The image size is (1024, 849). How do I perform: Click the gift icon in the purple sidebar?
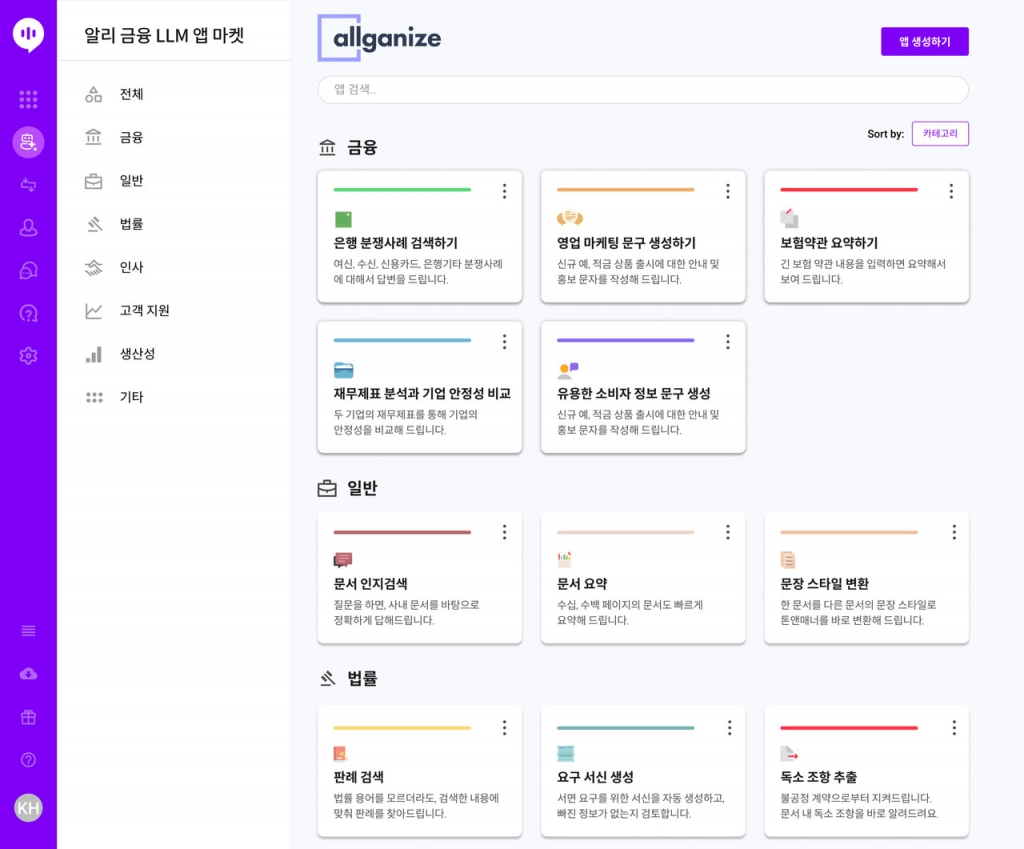[x=28, y=716]
